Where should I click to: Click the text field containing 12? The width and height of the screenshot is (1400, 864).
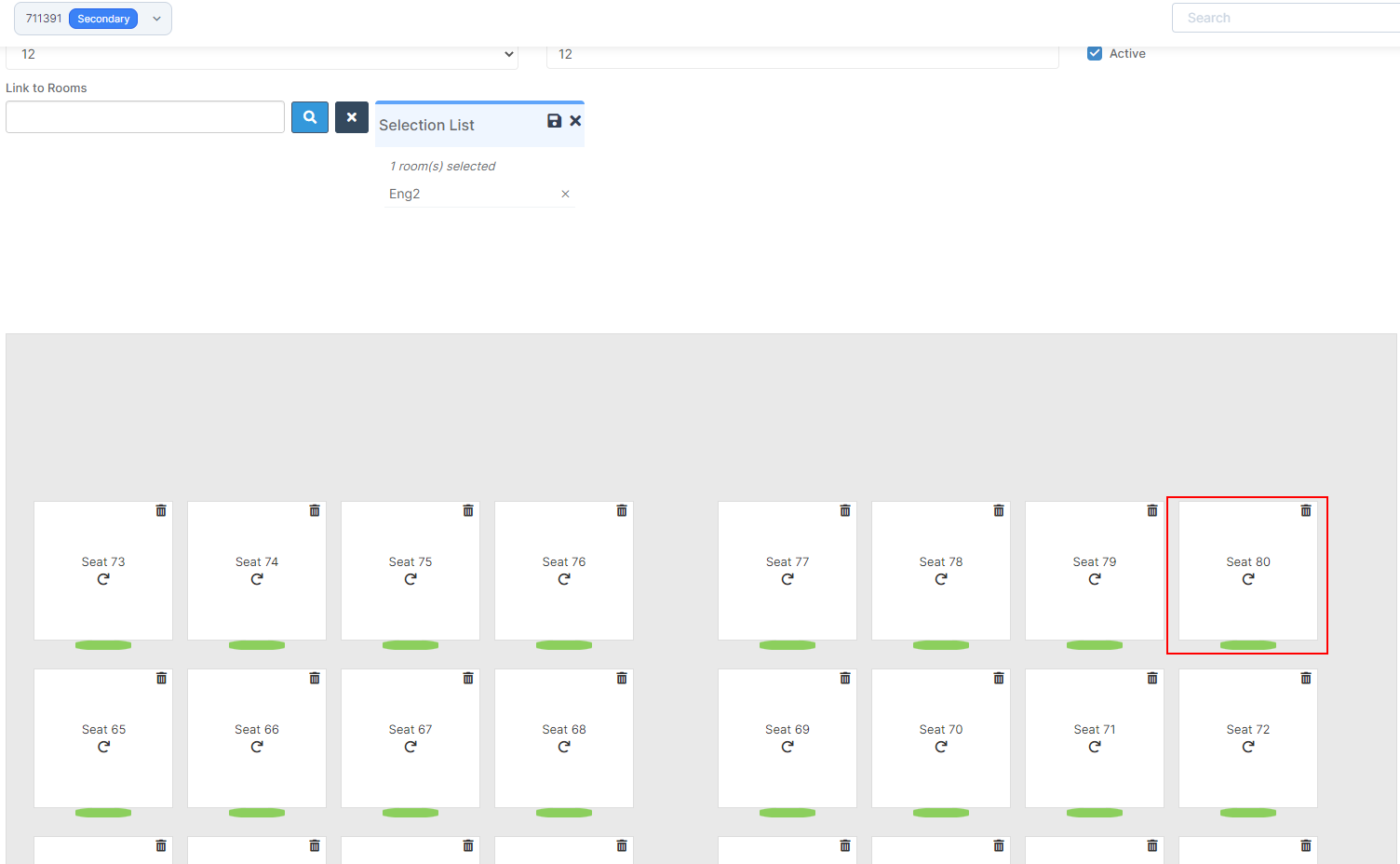[x=802, y=55]
